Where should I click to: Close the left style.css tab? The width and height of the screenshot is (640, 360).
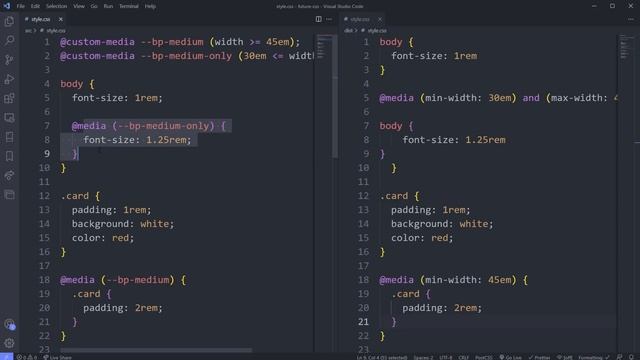tap(60, 19)
